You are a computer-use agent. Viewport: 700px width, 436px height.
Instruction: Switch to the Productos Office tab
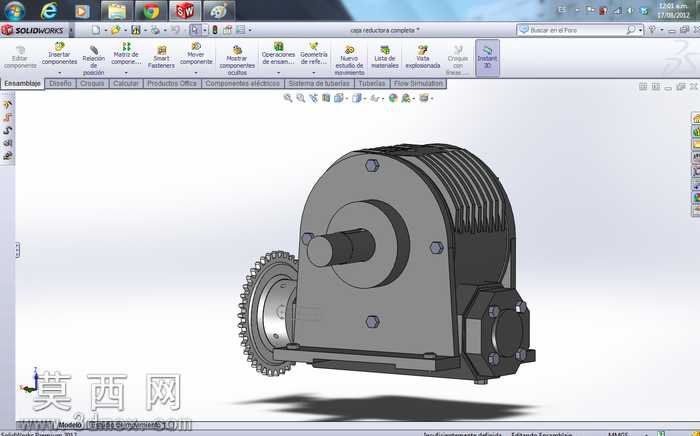(x=172, y=83)
